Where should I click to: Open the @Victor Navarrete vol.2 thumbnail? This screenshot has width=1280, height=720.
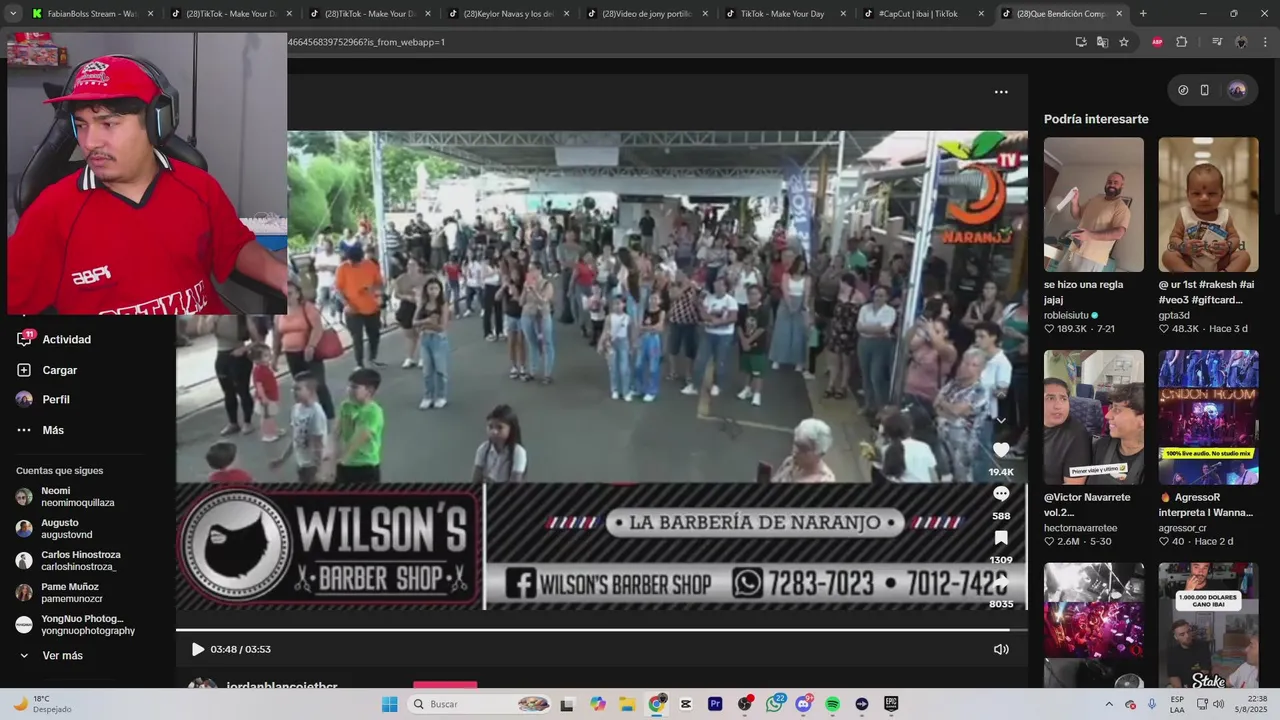[1093, 417]
